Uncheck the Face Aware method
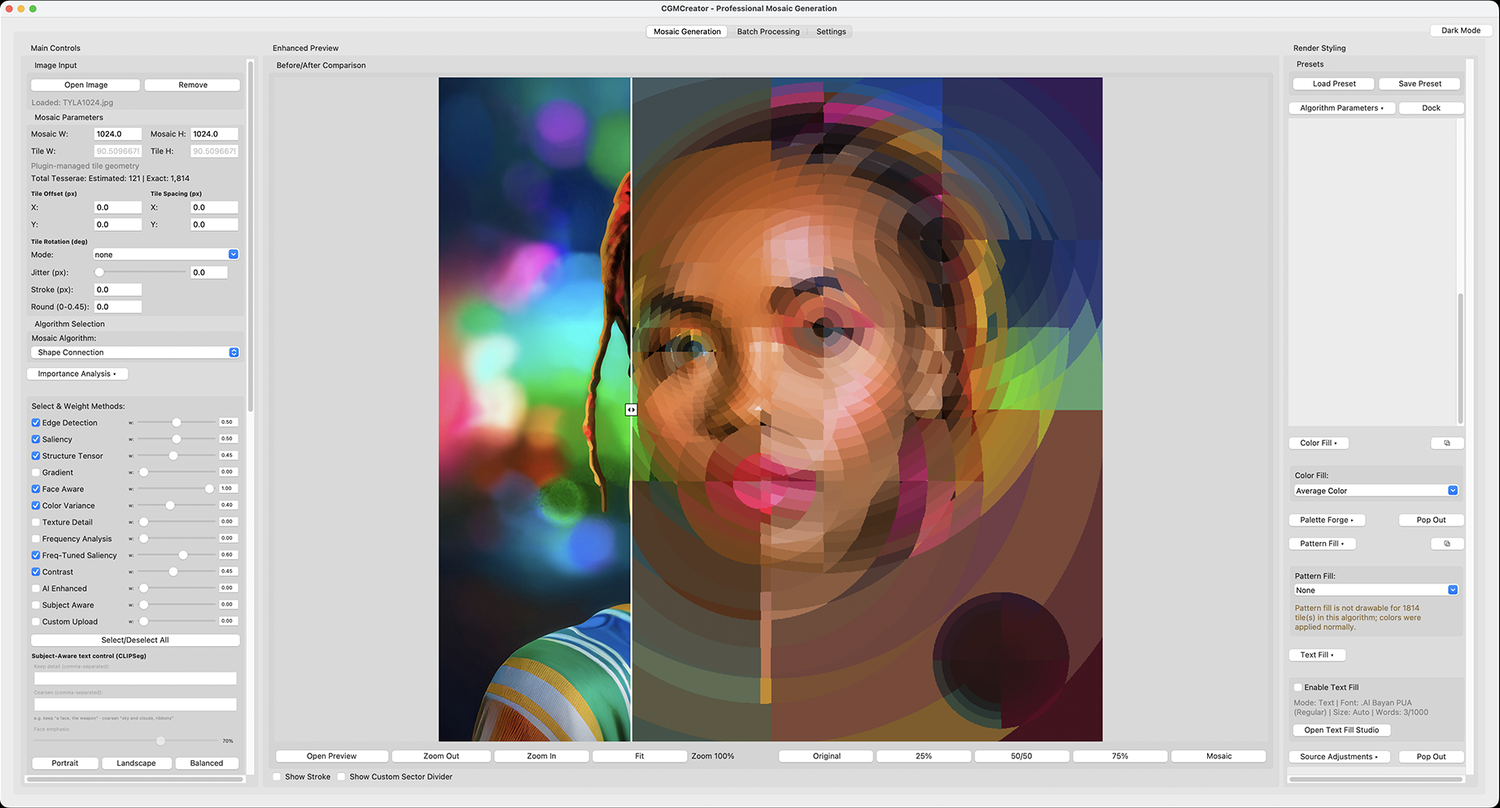The image size is (1500, 808). [x=36, y=489]
